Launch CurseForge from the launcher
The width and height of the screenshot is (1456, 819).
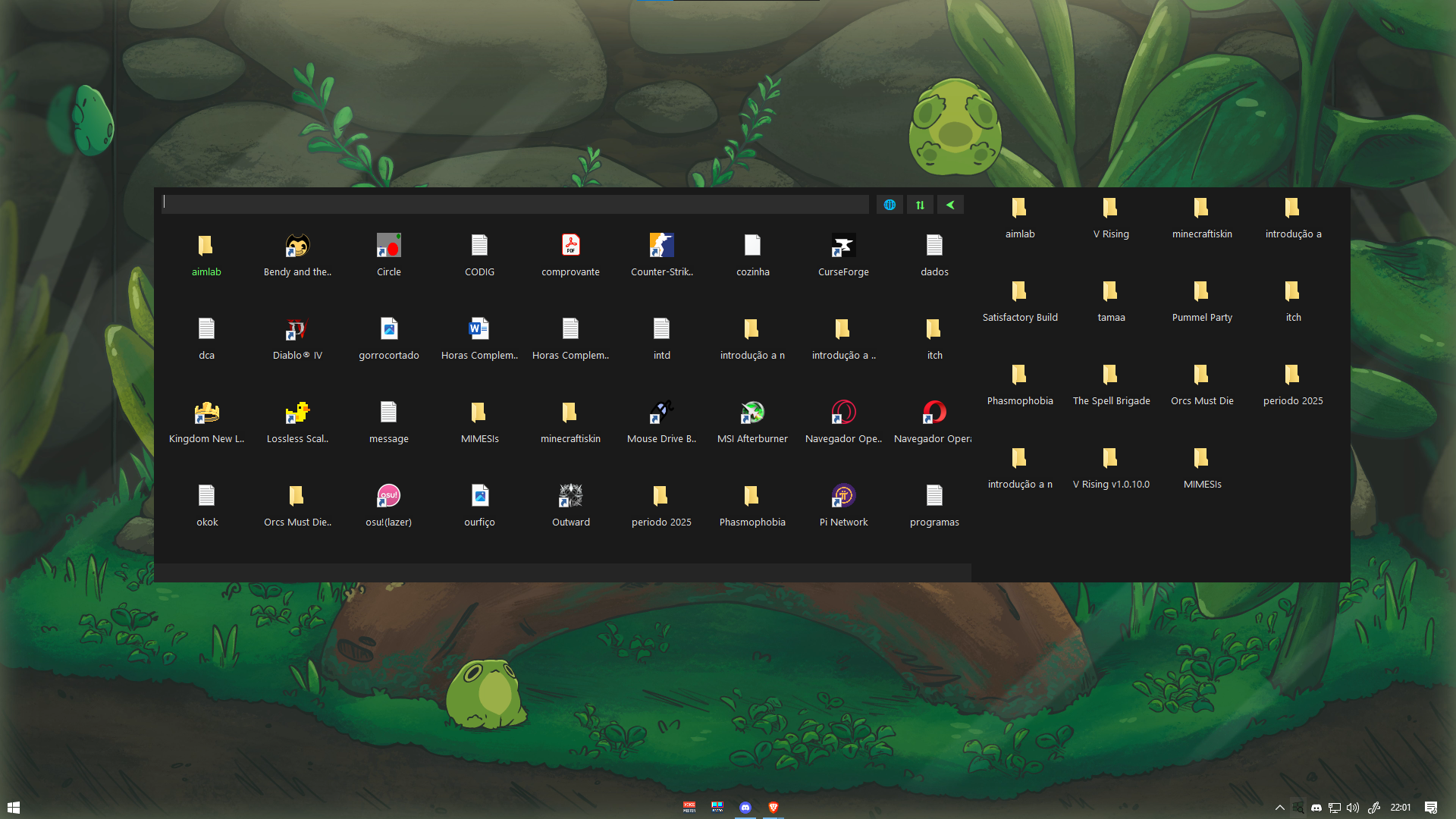(843, 246)
